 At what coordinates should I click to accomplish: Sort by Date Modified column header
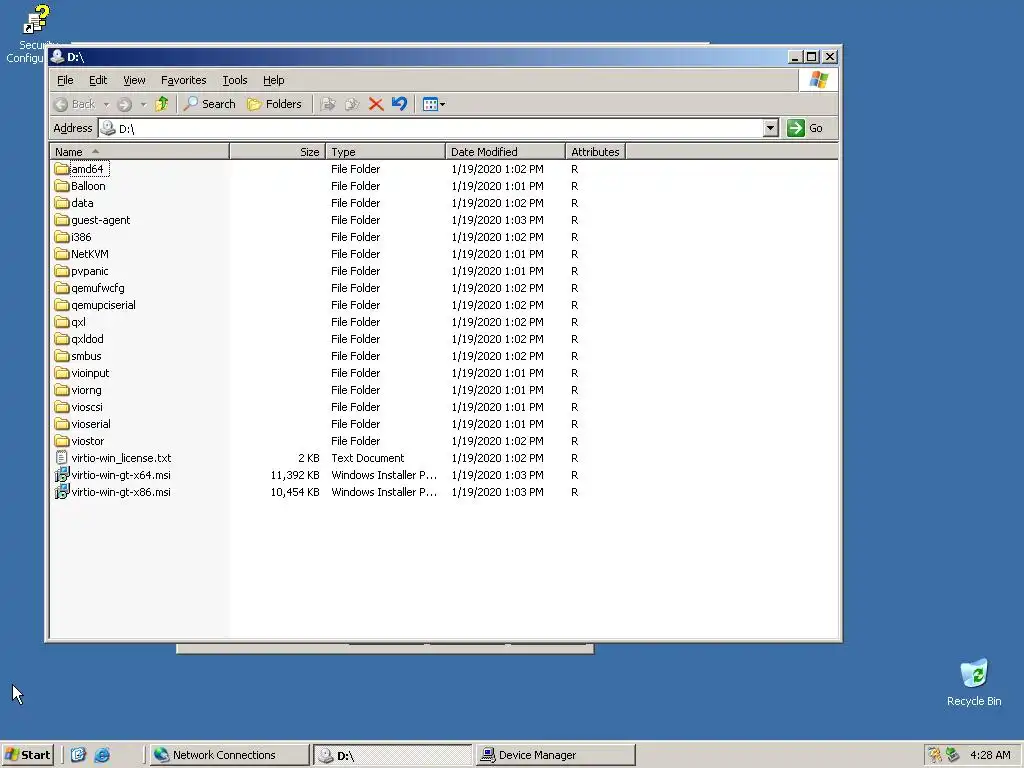tap(505, 152)
